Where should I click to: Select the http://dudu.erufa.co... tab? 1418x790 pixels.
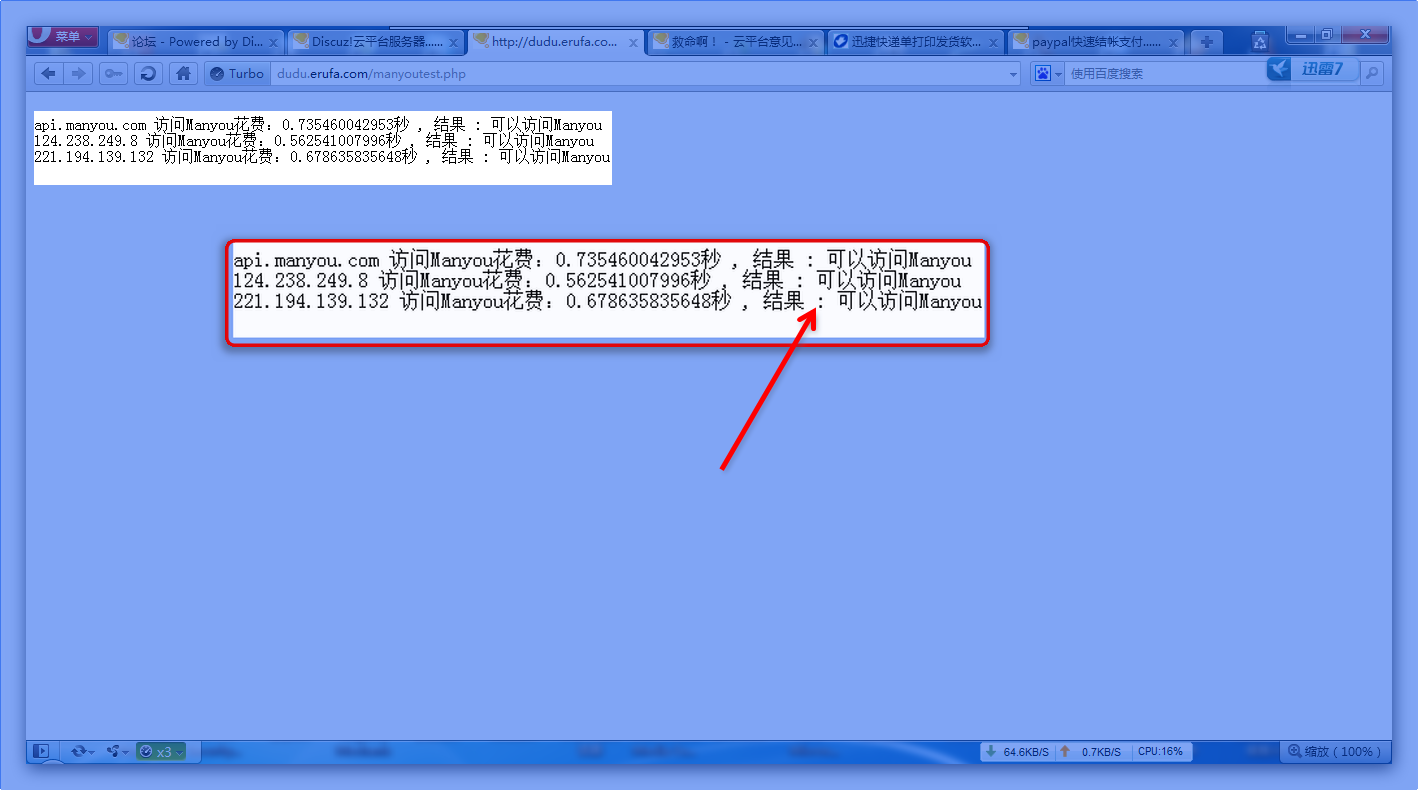(556, 42)
